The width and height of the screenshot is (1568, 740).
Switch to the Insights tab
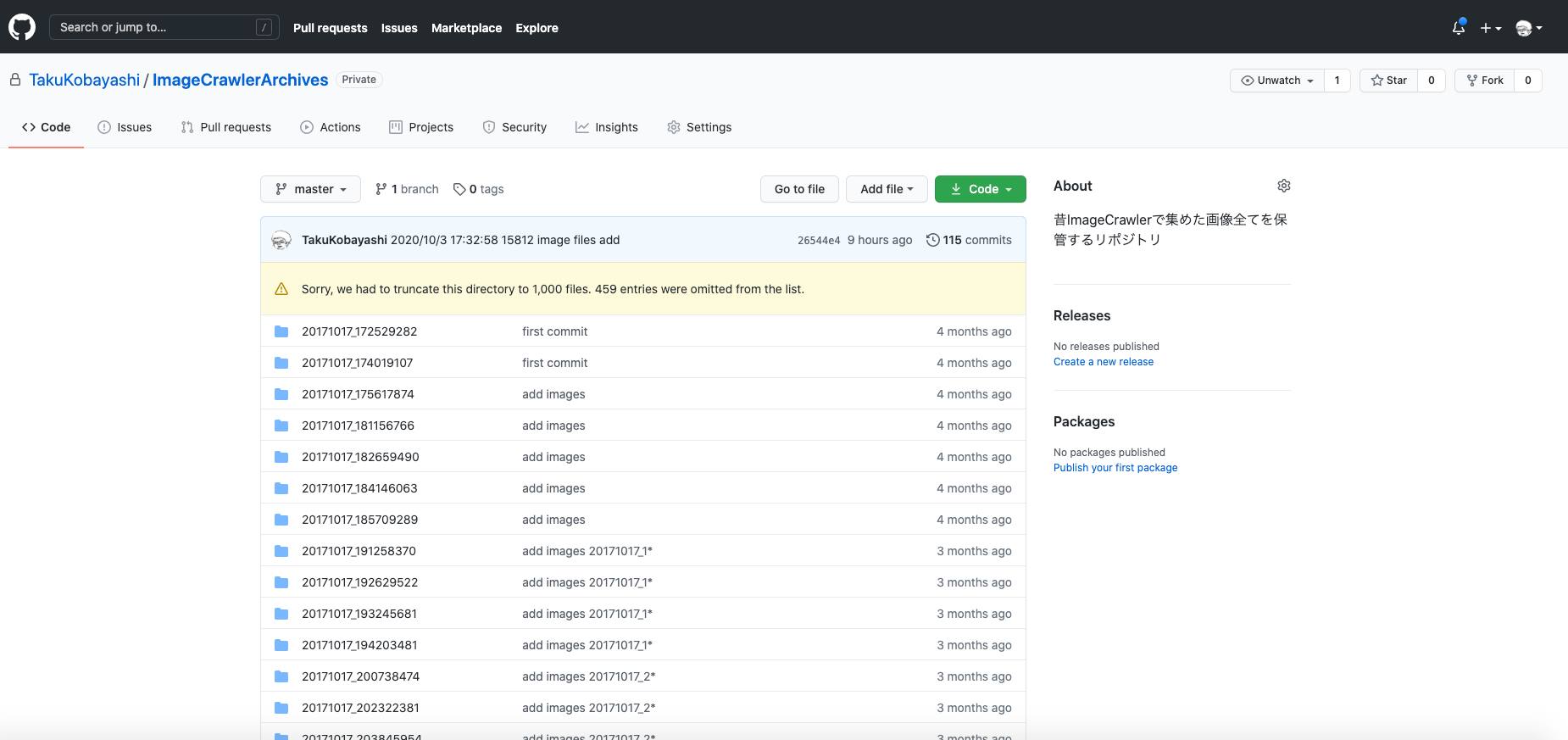click(607, 127)
